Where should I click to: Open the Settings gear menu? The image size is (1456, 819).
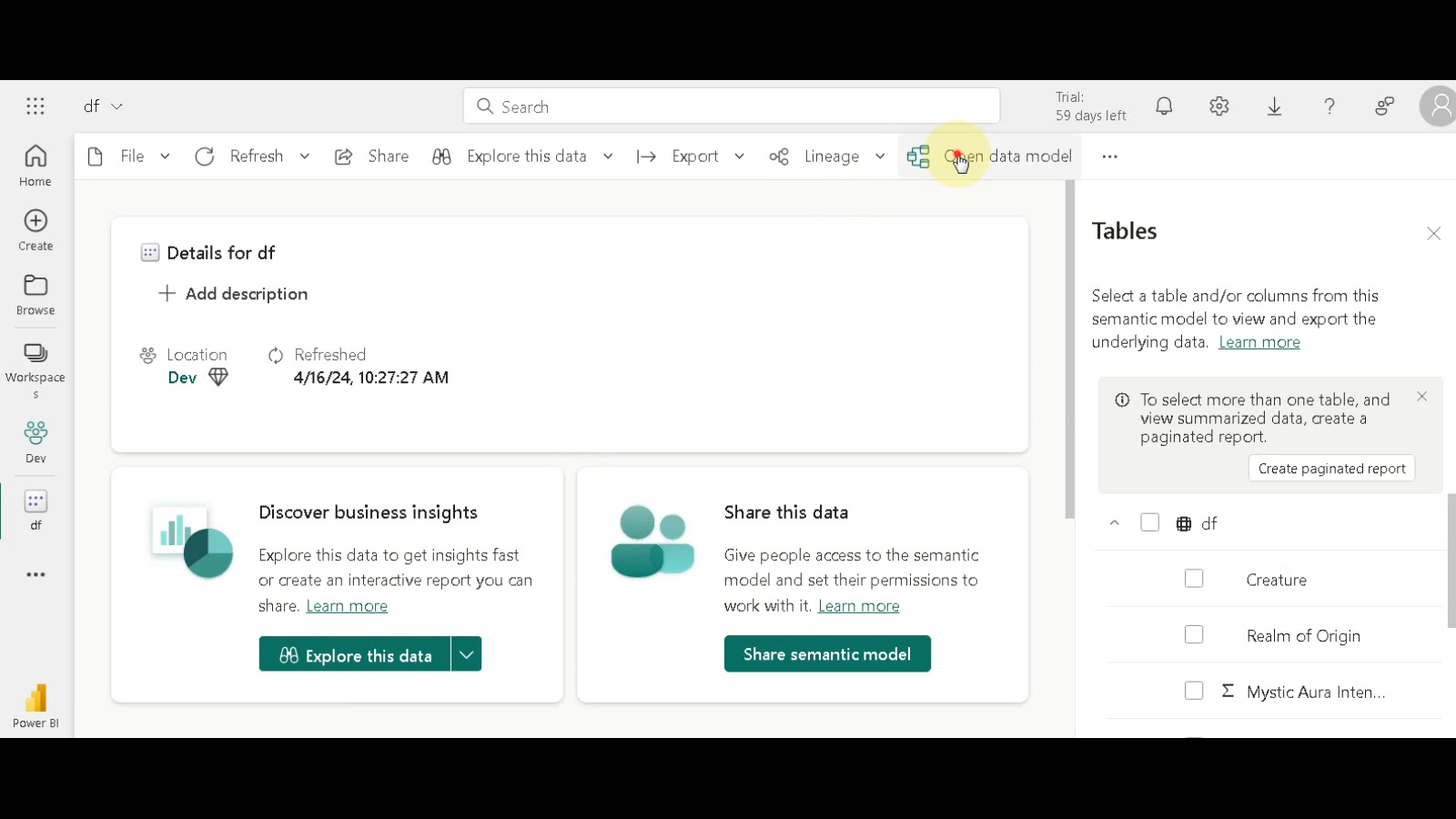pos(1218,106)
